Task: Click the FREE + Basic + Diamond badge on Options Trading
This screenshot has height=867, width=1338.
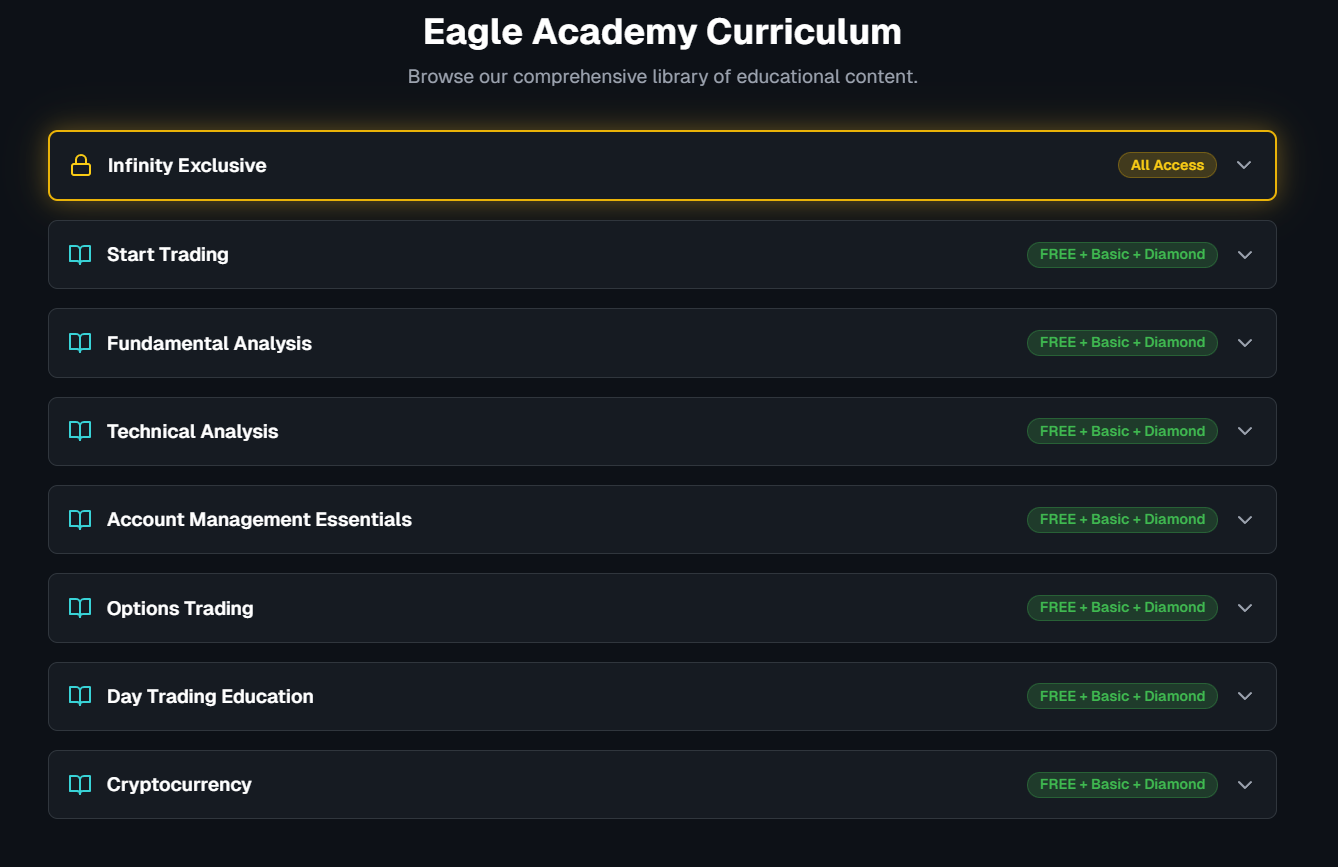Action: (x=1122, y=607)
